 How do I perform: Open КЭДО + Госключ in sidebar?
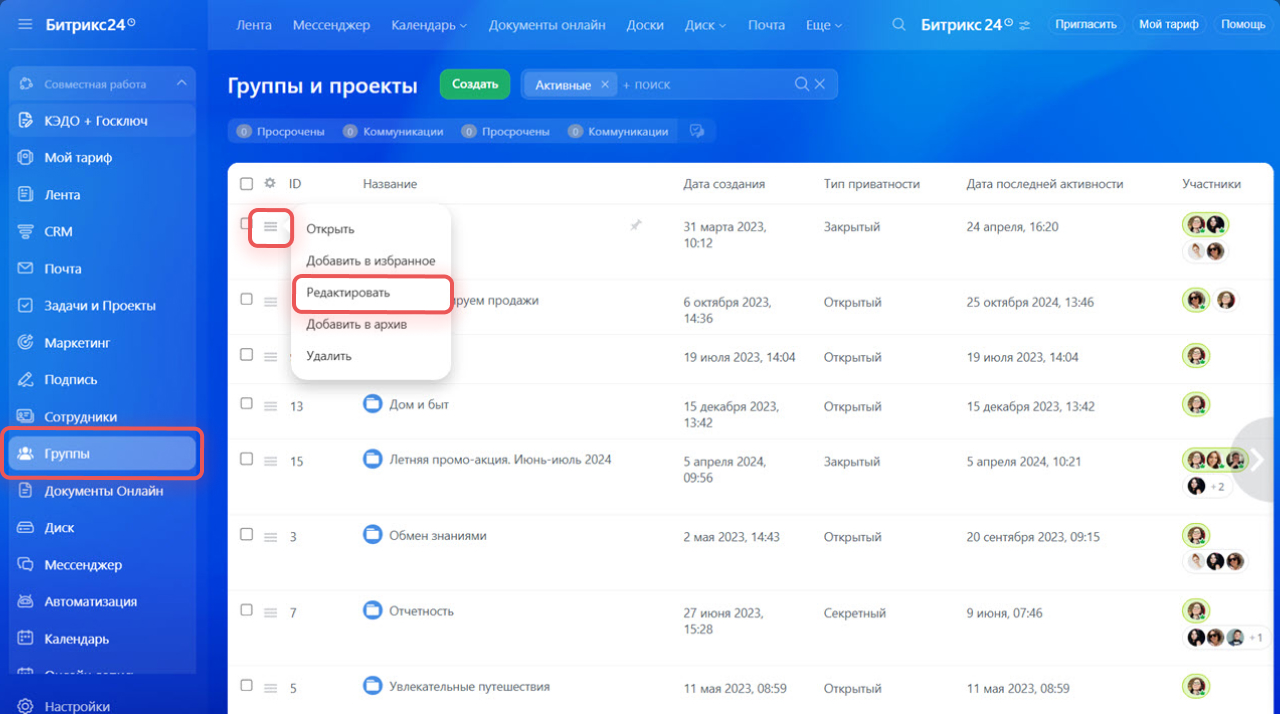pyautogui.click(x=102, y=121)
